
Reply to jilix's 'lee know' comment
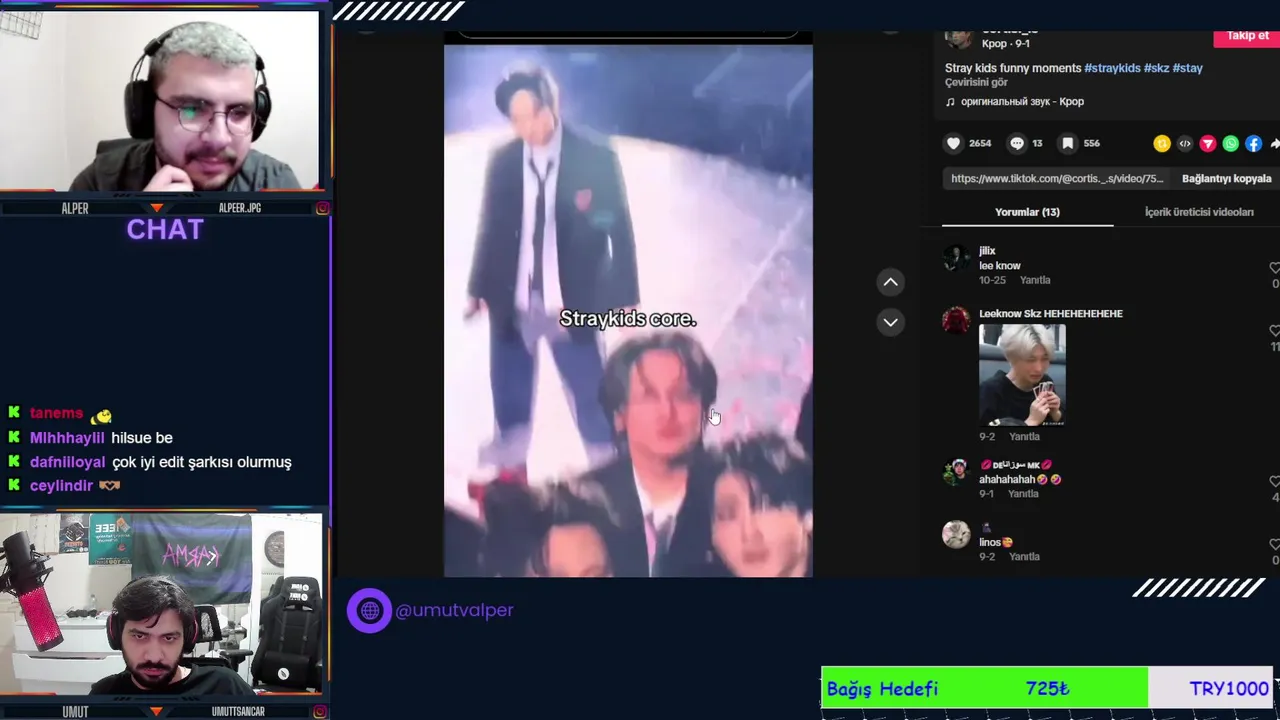(x=1035, y=281)
